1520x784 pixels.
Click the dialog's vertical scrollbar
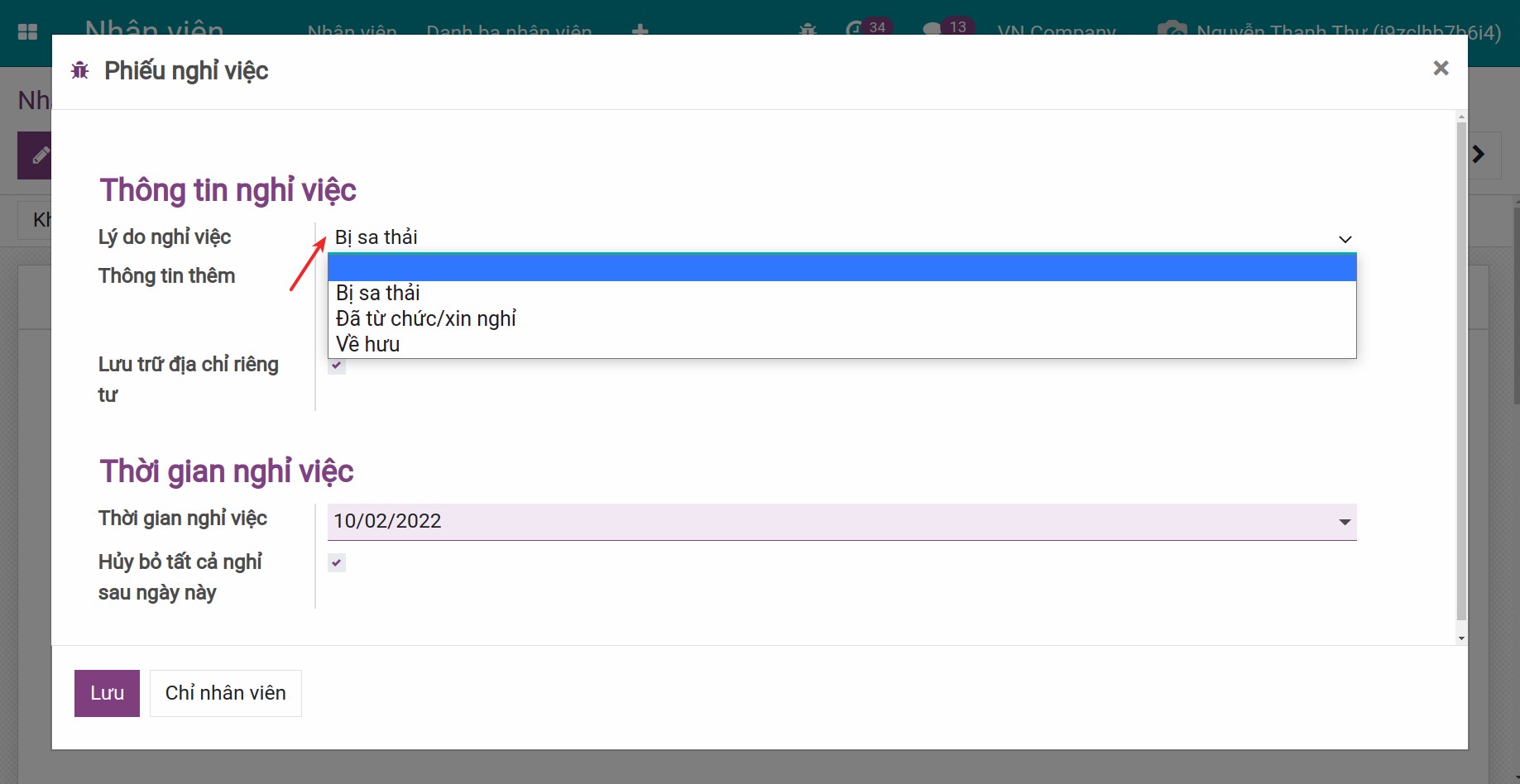tap(1460, 372)
